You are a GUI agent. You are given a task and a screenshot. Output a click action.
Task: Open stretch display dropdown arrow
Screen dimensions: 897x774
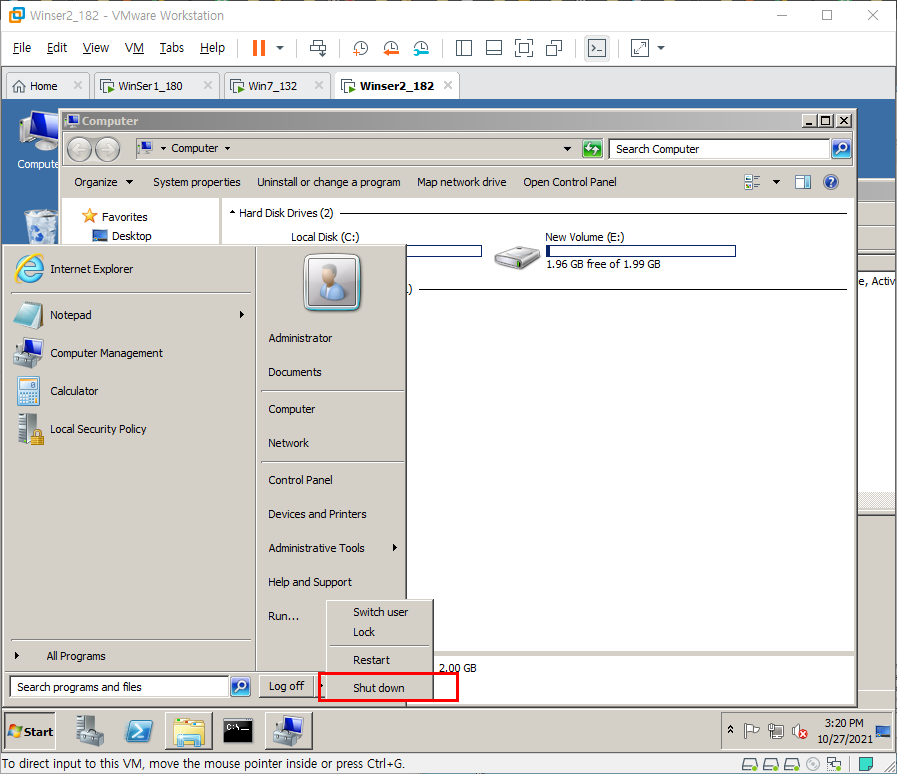[x=661, y=48]
